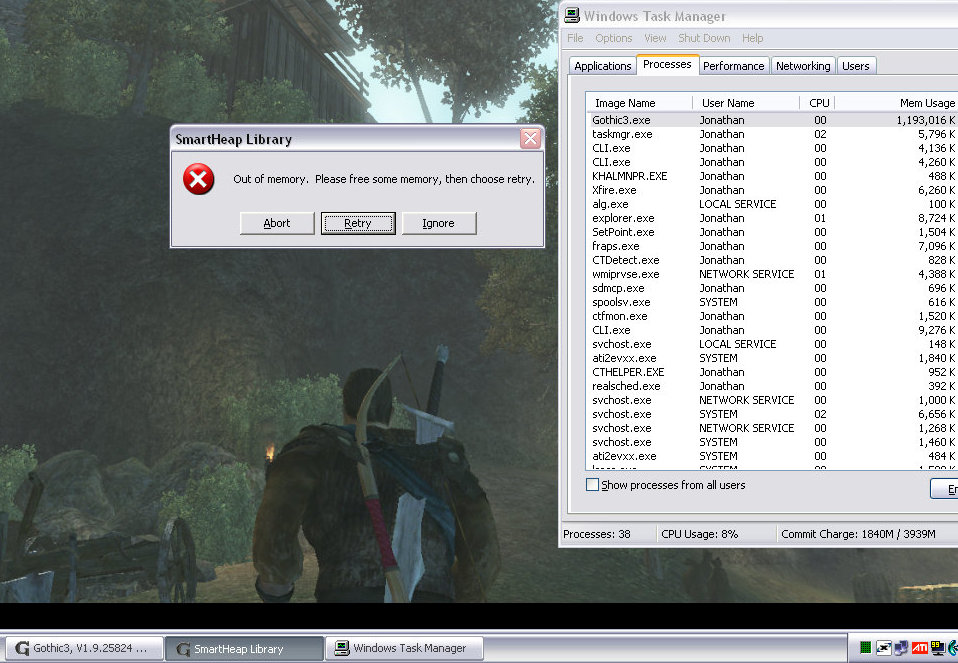Click the Windows Task Manager title icon

coord(572,15)
